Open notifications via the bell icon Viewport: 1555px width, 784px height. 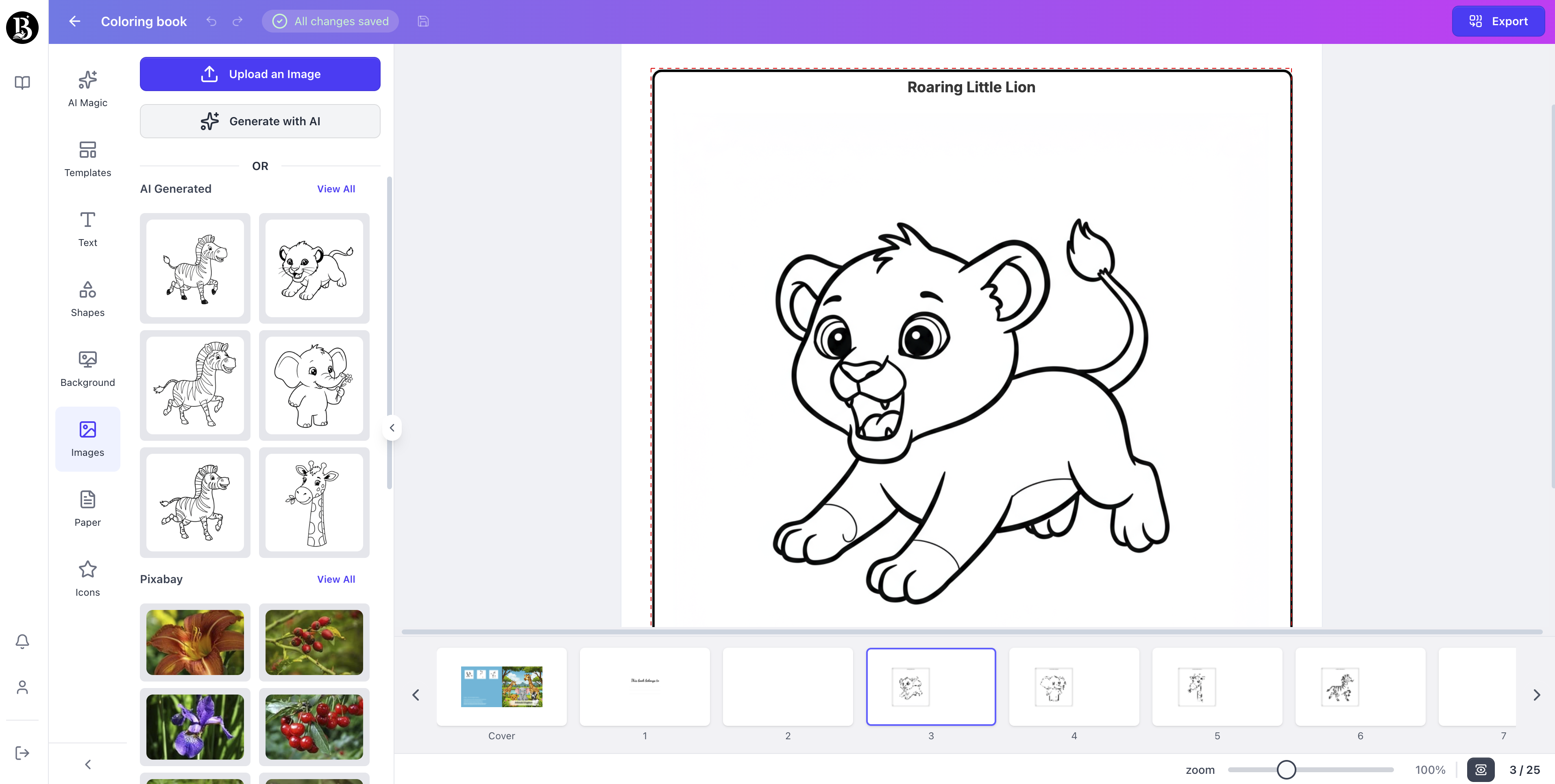pos(22,641)
